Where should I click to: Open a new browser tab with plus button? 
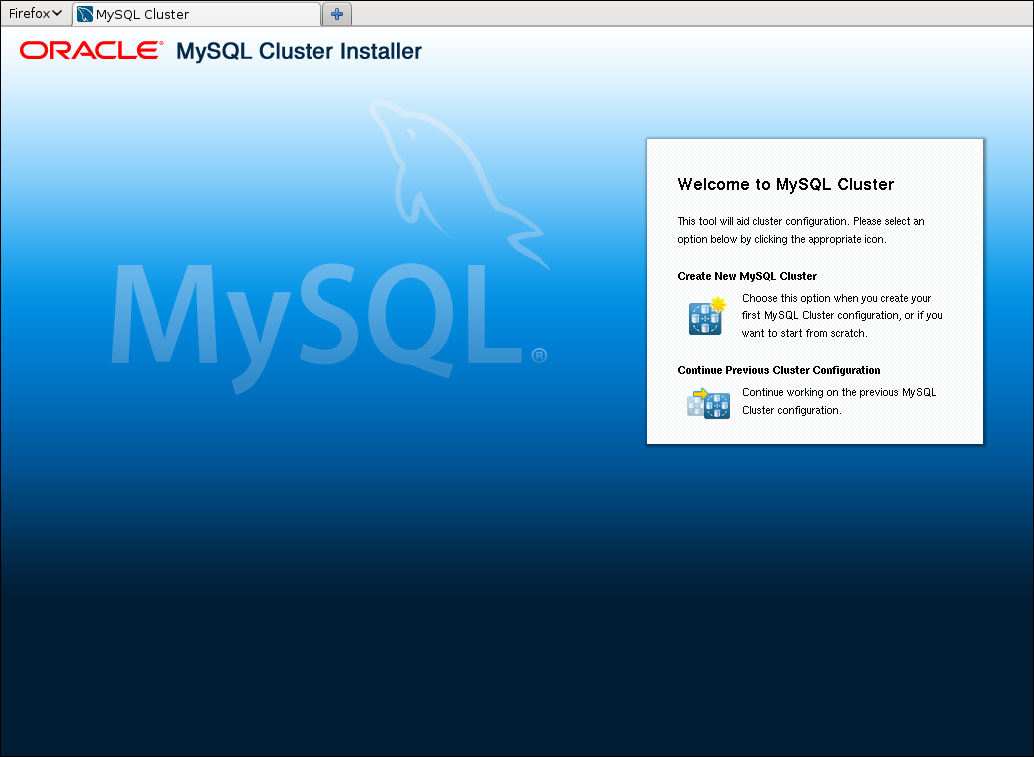[337, 14]
